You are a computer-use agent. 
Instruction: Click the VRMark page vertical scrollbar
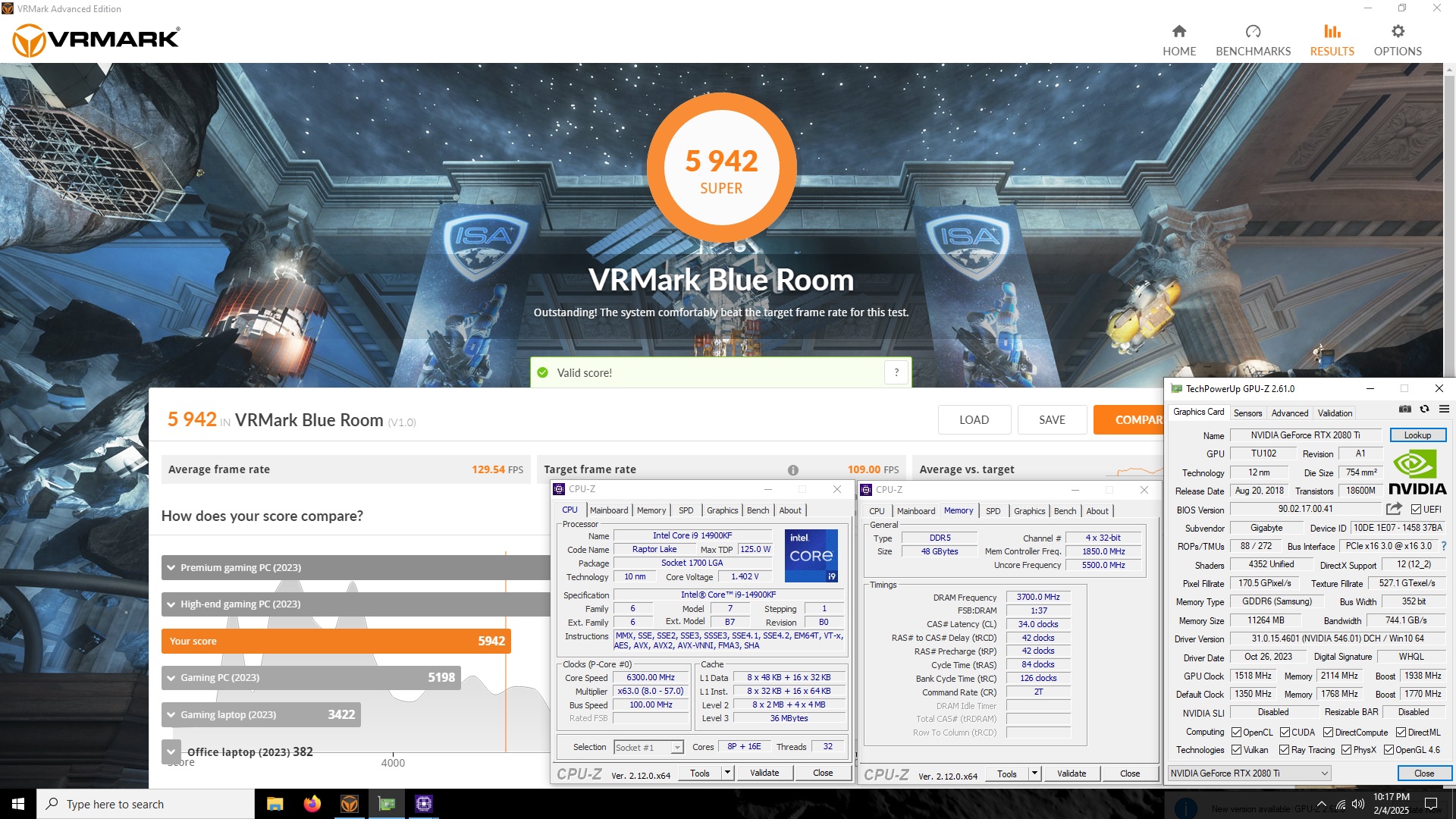click(1450, 425)
